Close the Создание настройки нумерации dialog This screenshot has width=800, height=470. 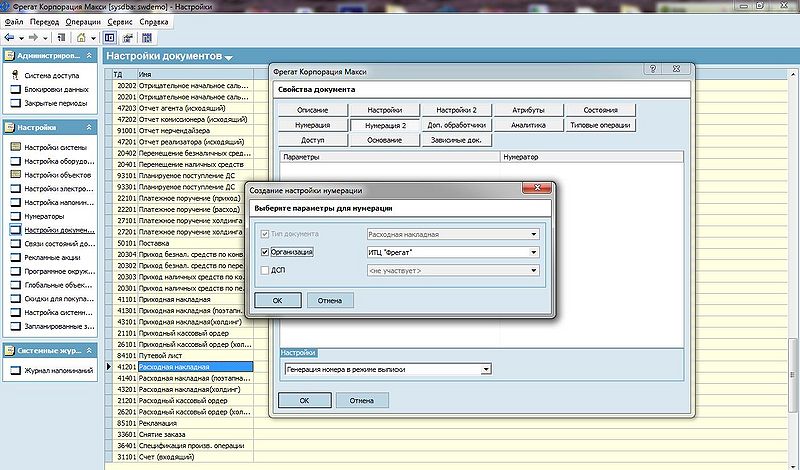click(x=537, y=188)
